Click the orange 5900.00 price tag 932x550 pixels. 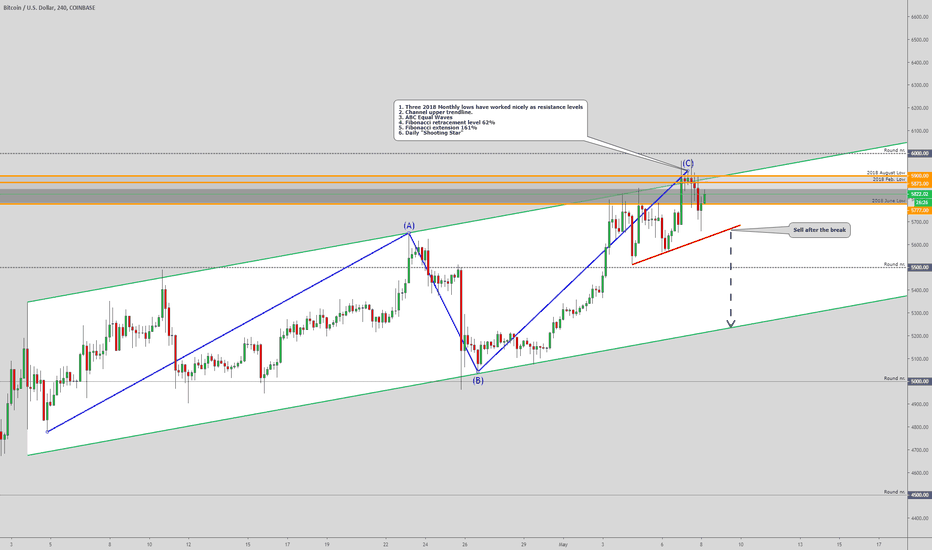point(920,176)
